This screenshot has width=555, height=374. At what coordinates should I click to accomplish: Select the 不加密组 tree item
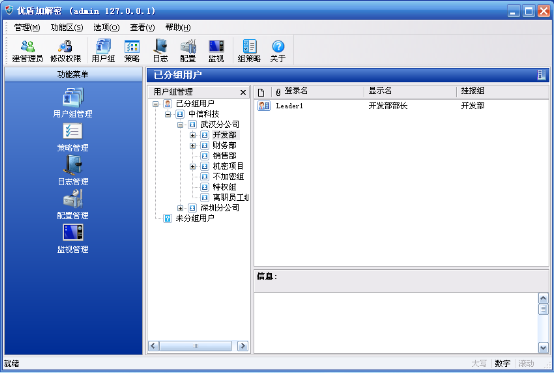pos(228,177)
